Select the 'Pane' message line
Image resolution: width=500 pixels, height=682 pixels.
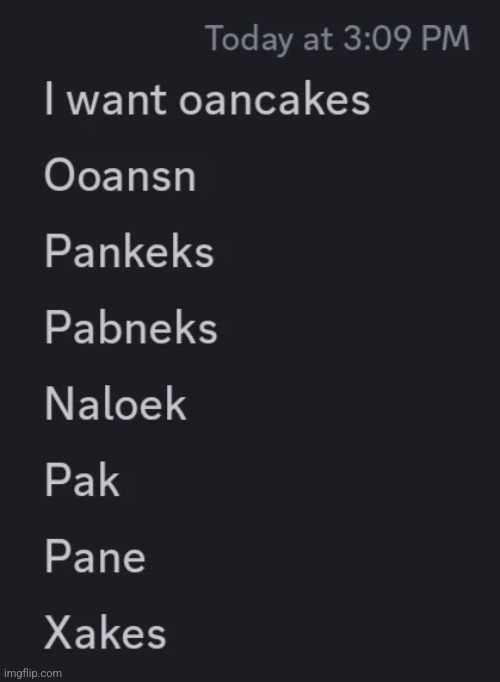[95, 556]
